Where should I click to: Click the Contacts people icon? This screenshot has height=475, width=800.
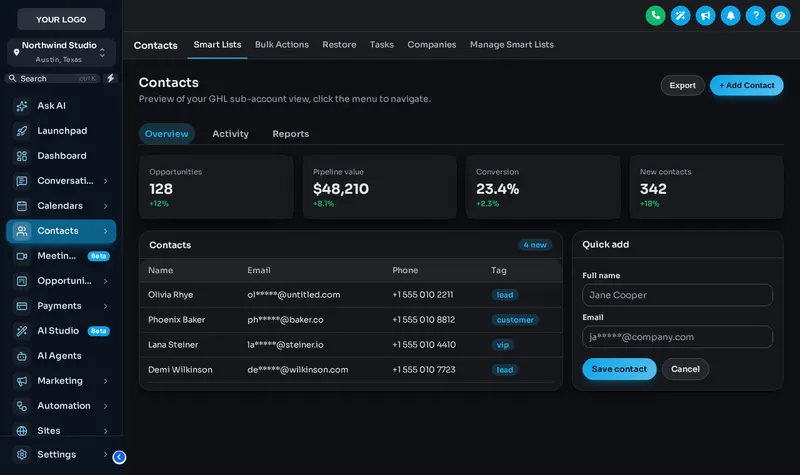point(22,231)
